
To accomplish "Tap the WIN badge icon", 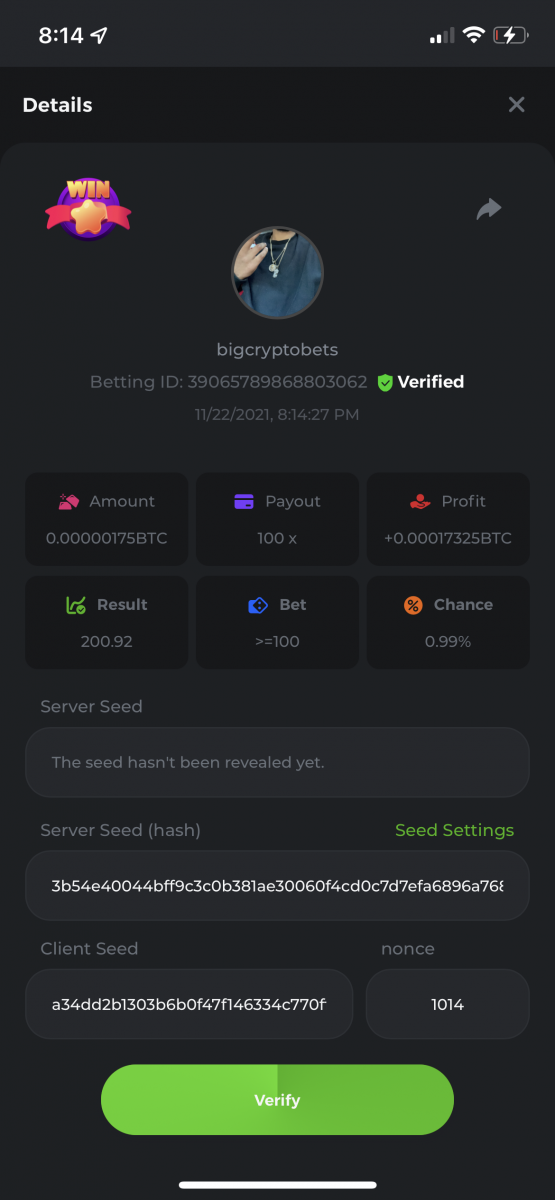I will (x=88, y=207).
